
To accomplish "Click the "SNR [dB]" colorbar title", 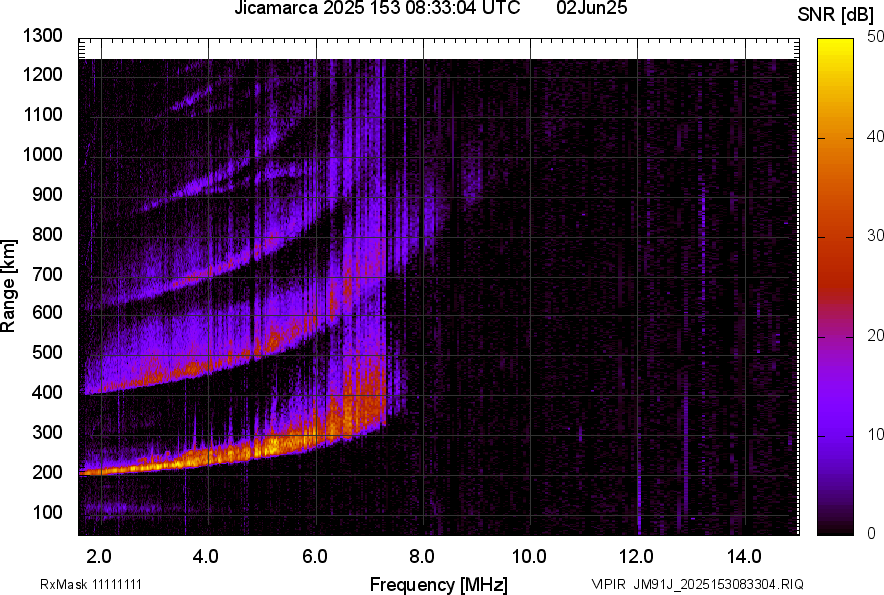I will tap(836, 15).
